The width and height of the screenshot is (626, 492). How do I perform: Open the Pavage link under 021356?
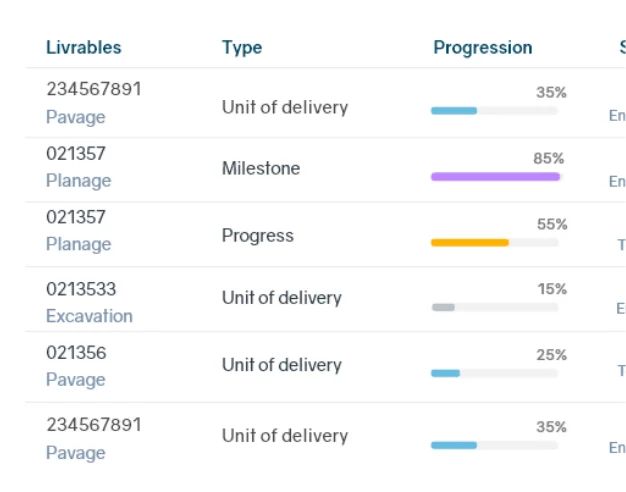click(x=75, y=380)
